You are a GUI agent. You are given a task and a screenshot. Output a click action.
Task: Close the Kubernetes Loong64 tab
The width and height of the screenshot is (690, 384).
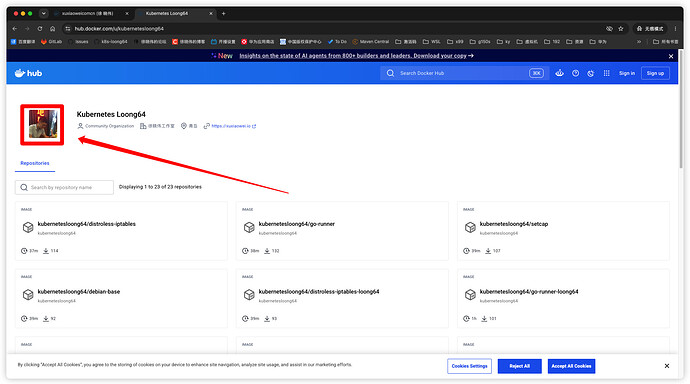pyautogui.click(x=211, y=14)
